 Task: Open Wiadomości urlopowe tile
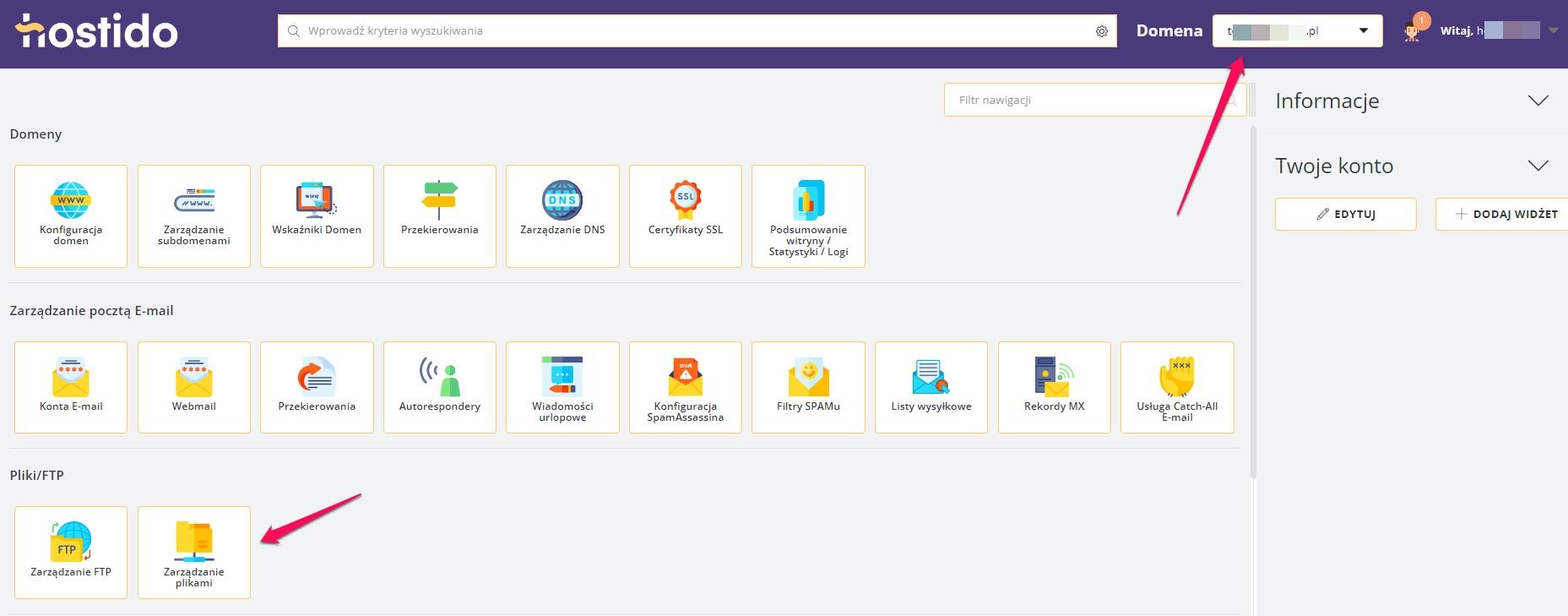(x=562, y=387)
